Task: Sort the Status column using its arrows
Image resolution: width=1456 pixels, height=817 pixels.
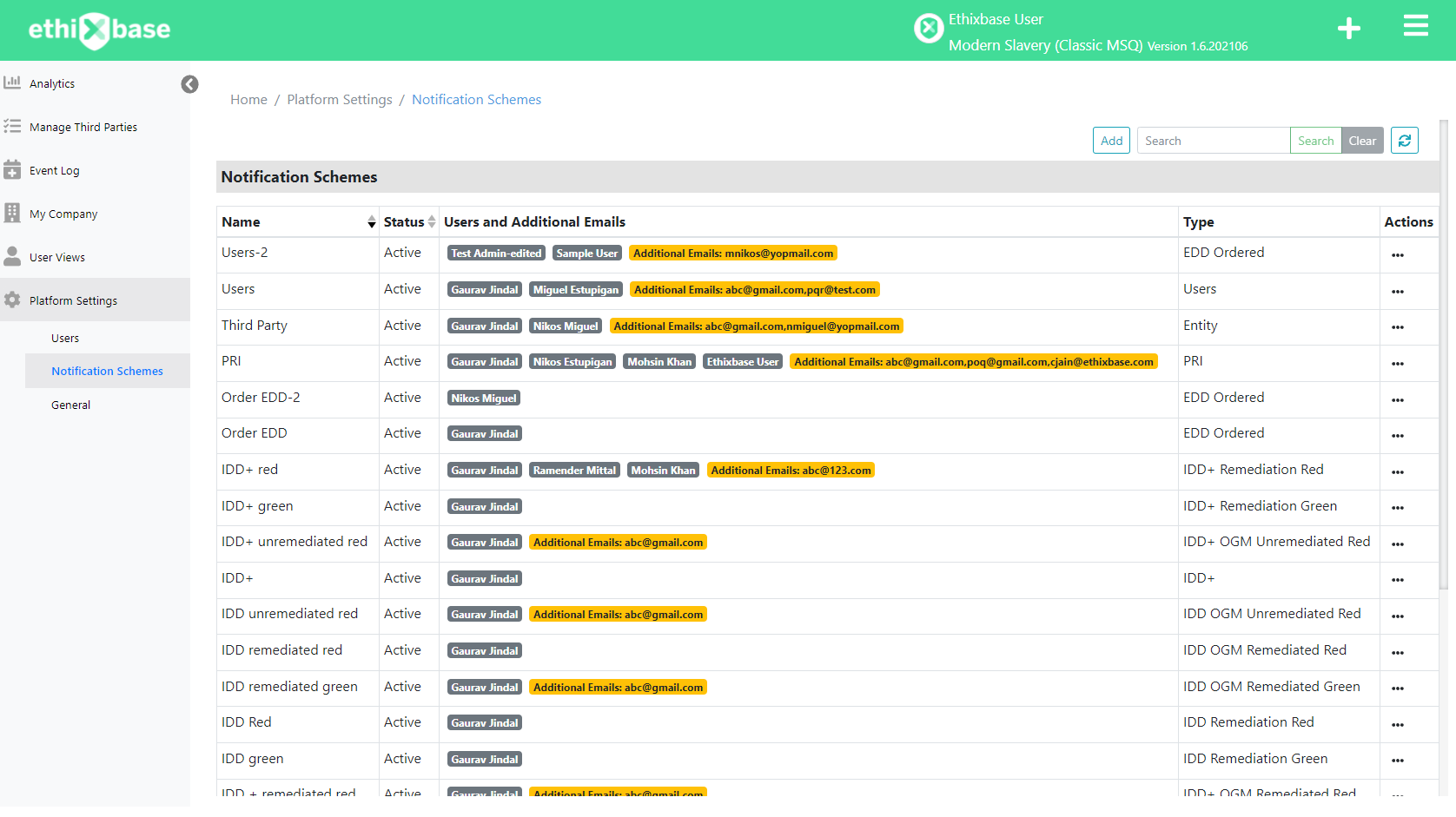Action: 433,221
